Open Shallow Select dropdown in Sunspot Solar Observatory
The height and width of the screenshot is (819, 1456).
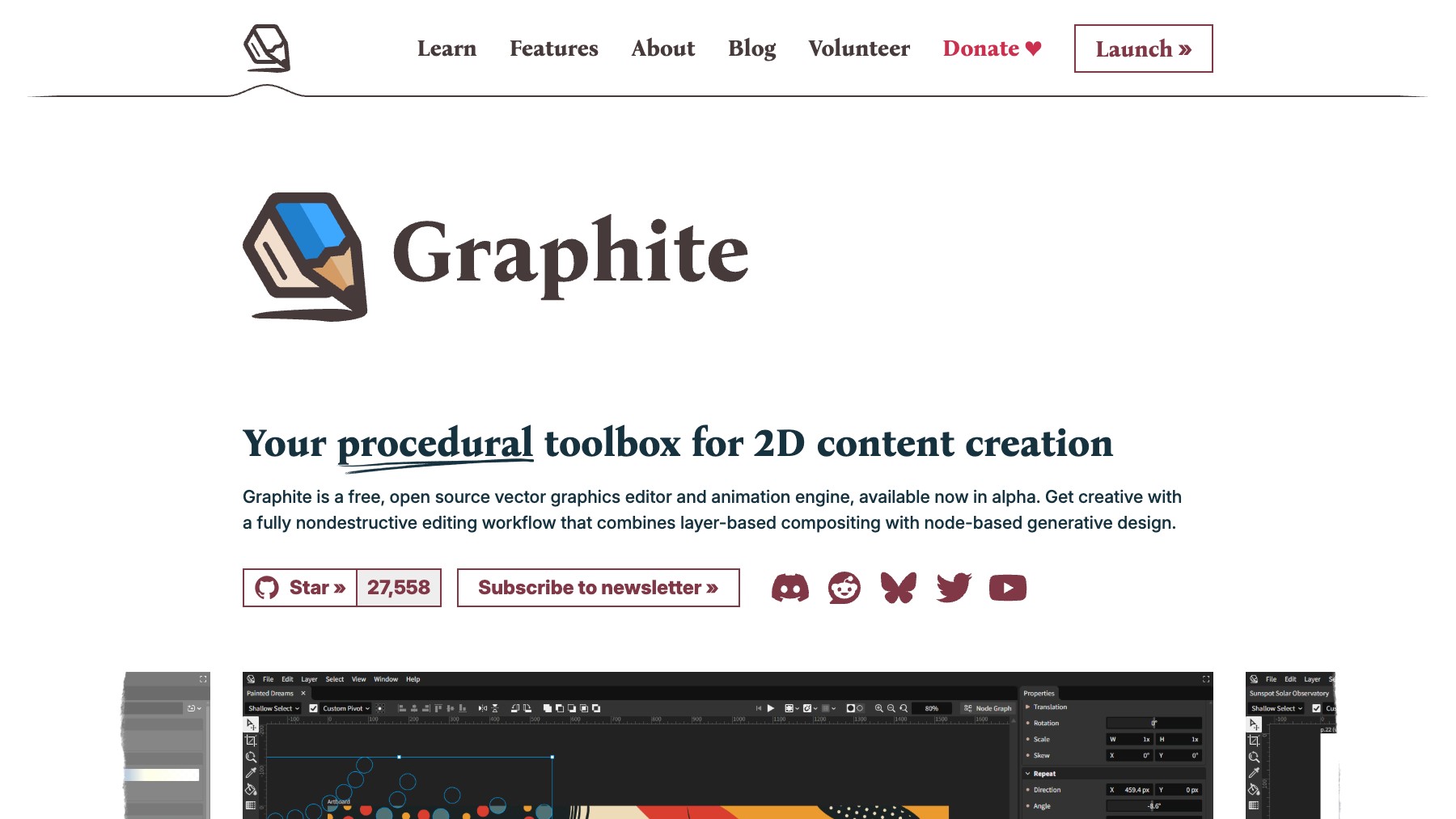1276,708
